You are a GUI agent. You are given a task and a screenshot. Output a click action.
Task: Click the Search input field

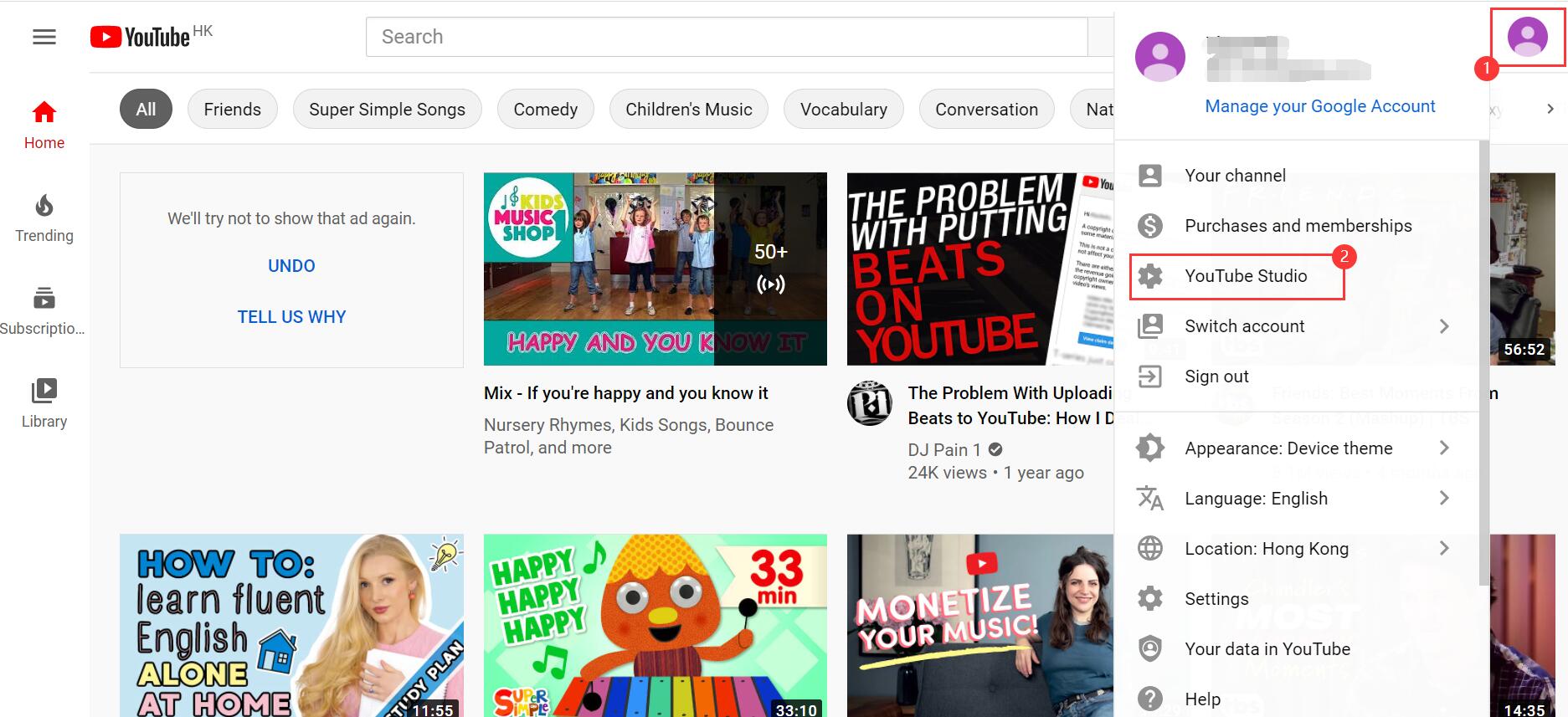[726, 37]
